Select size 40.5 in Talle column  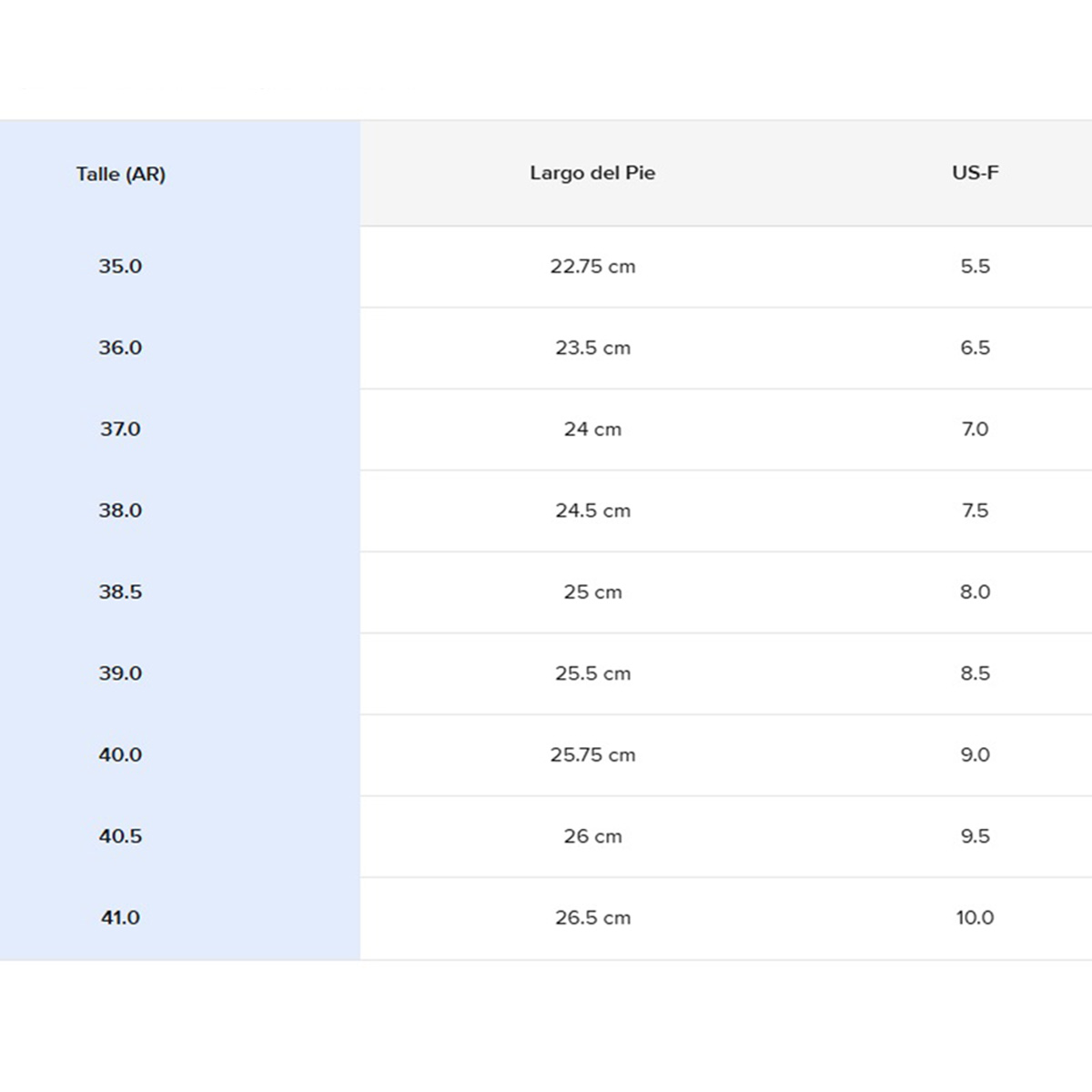tap(120, 836)
